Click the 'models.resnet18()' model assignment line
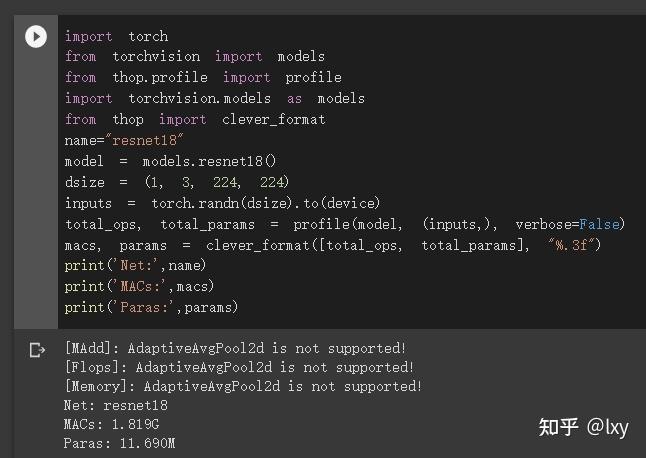The image size is (646, 458). 170,161
